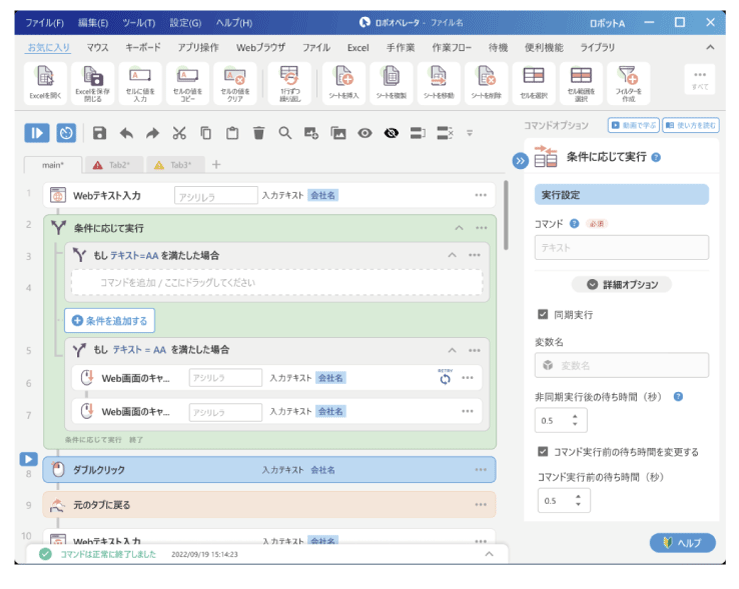Open the Webブラウザ ribbon tab
This screenshot has width=739, height=589.
[x=260, y=47]
